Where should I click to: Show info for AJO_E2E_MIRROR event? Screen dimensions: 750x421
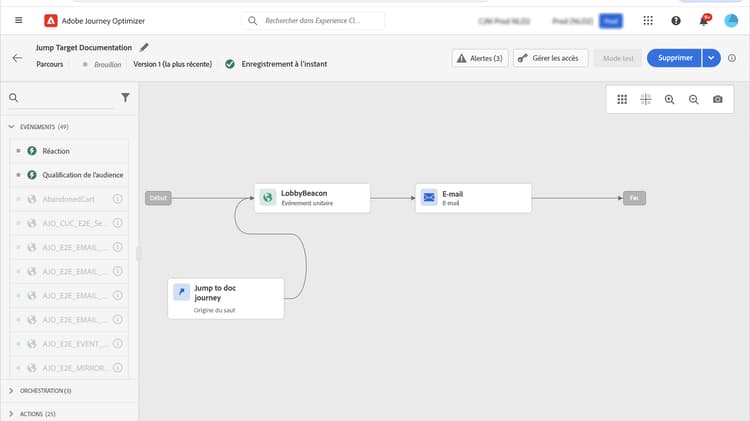(x=118, y=367)
